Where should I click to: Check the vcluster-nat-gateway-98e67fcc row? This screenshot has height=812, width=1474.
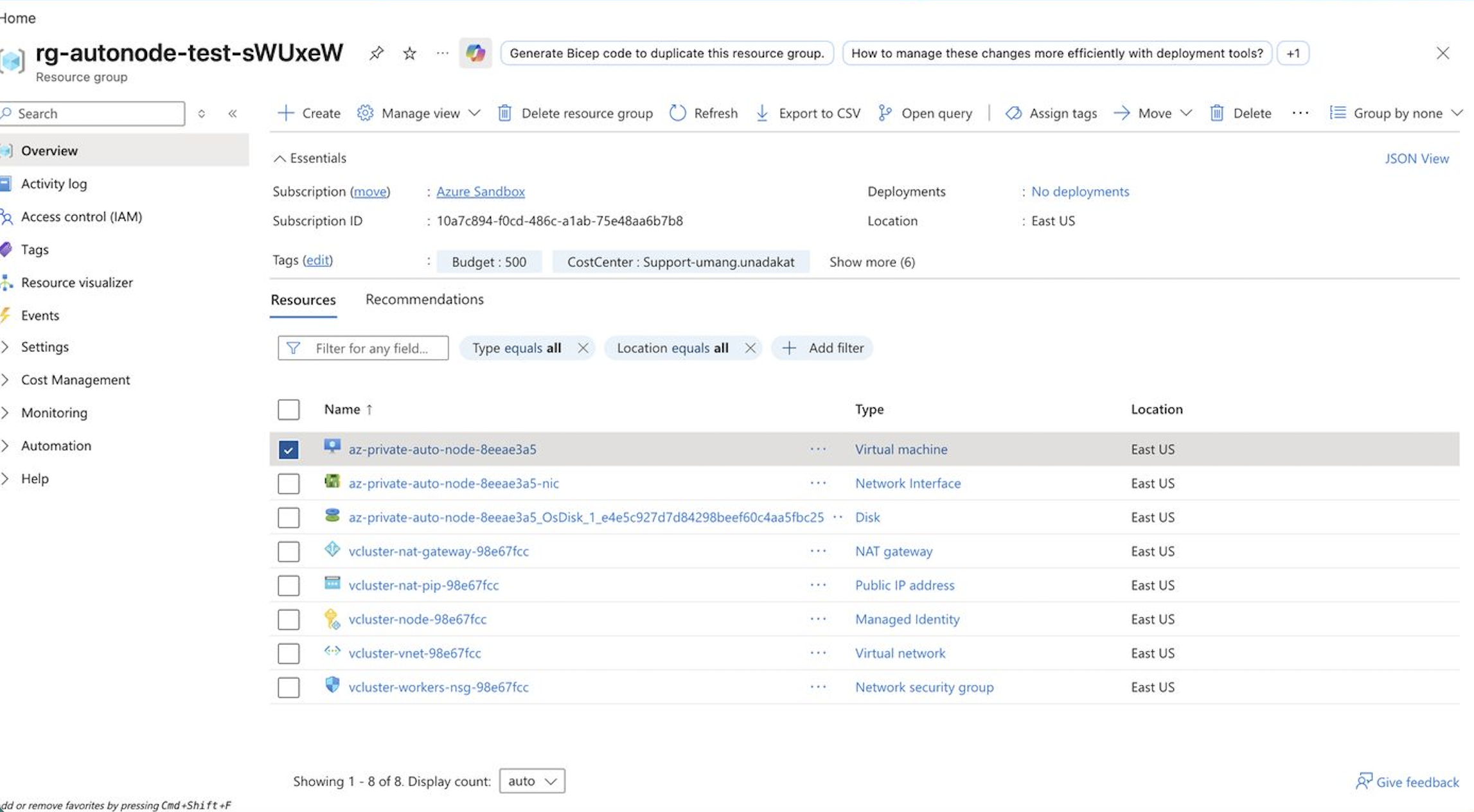coord(289,551)
